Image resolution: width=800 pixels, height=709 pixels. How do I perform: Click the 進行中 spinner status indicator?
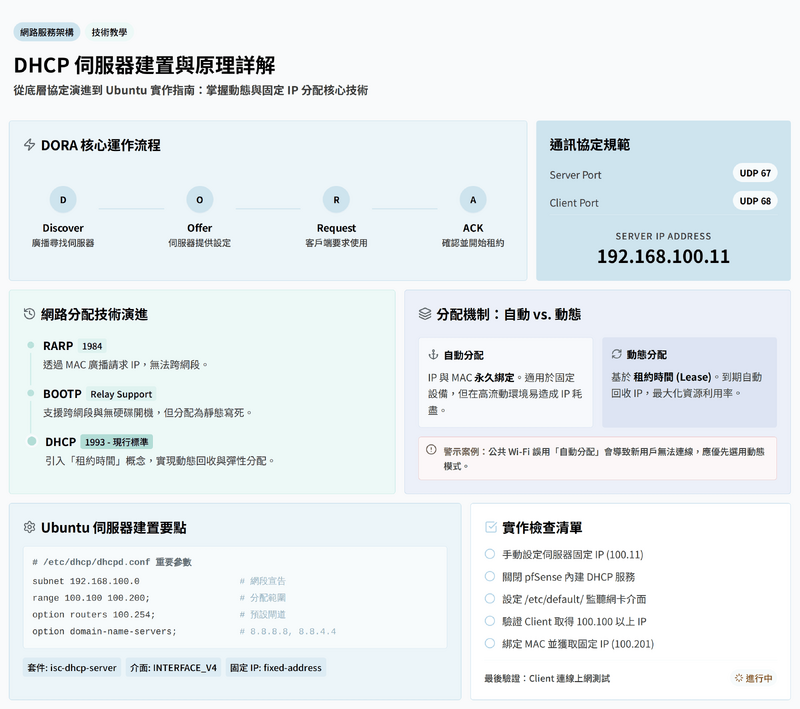click(x=753, y=678)
